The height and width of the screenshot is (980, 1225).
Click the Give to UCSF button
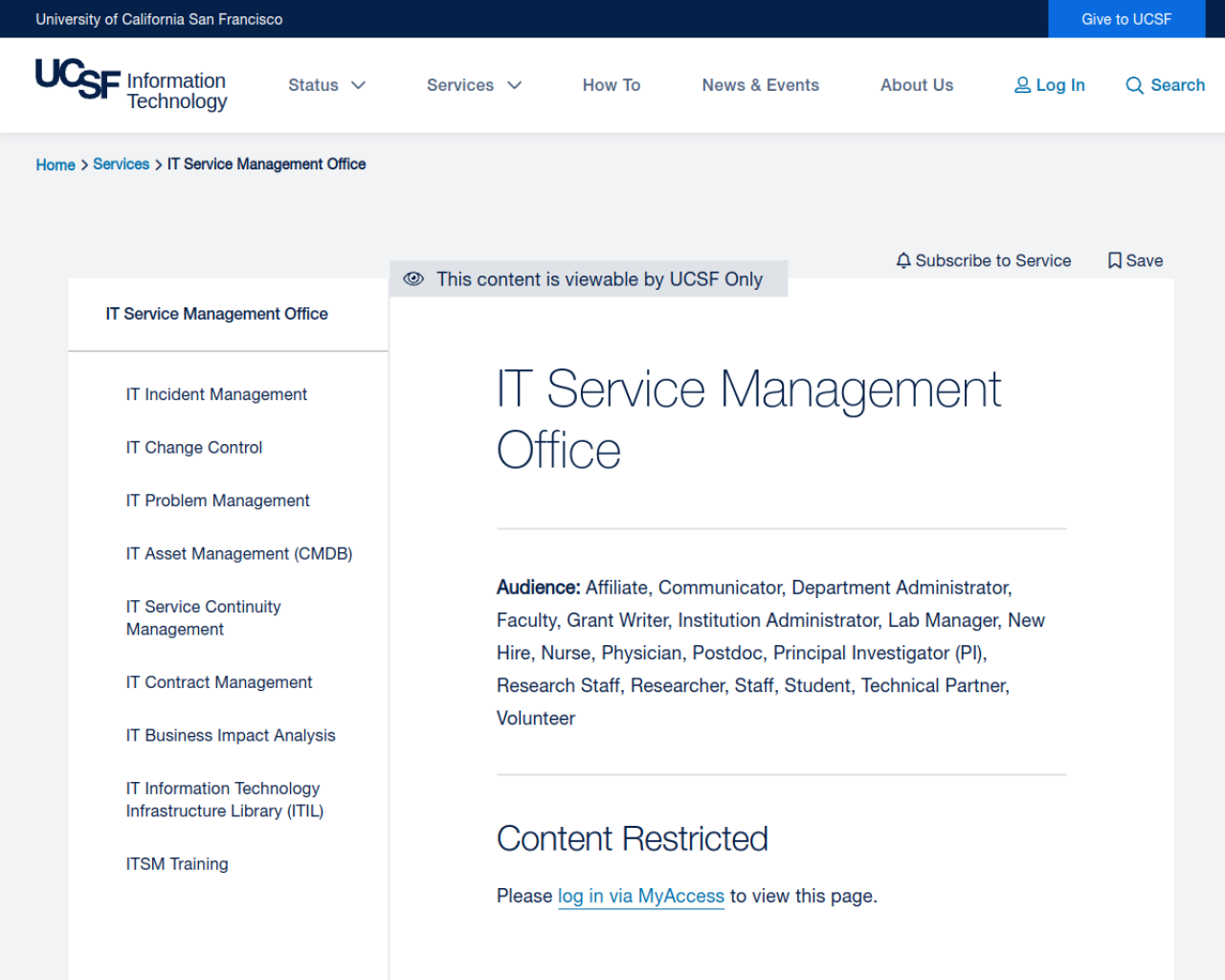(x=1126, y=19)
